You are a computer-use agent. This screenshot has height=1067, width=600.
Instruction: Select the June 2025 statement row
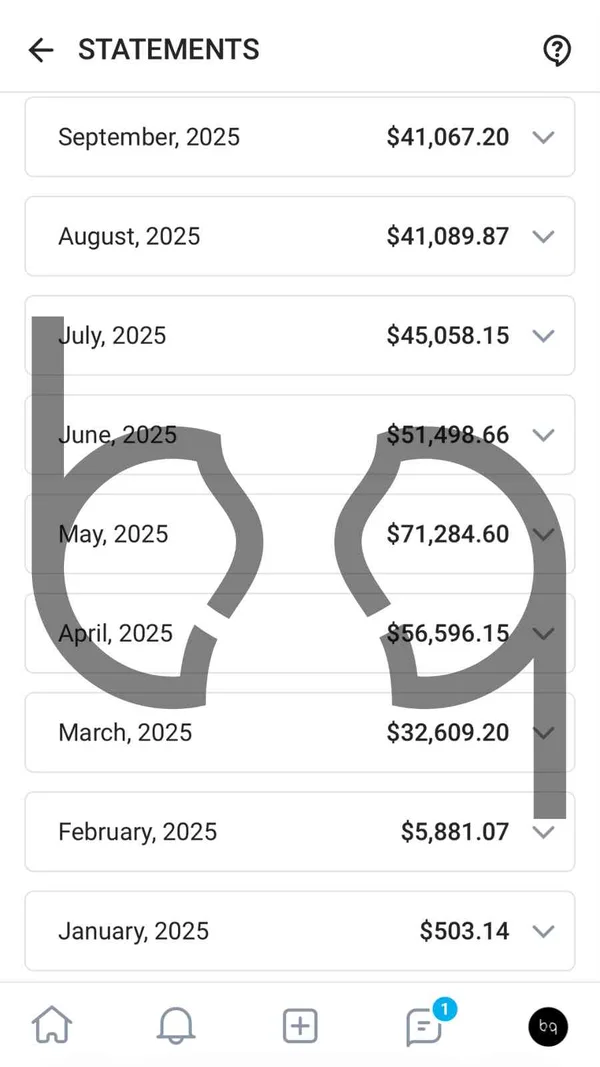[x=300, y=435]
